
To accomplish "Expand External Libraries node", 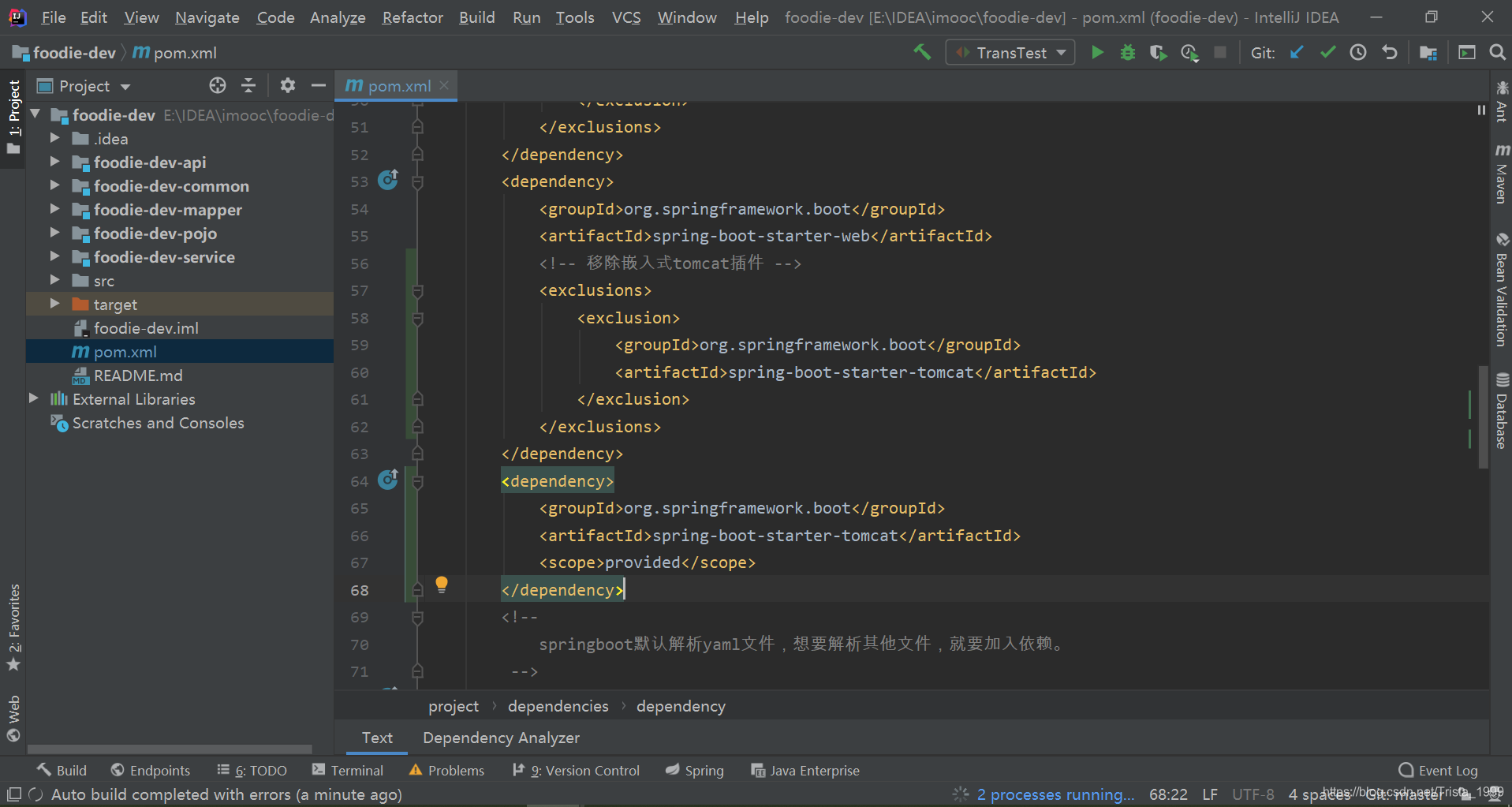I will tap(33, 398).
